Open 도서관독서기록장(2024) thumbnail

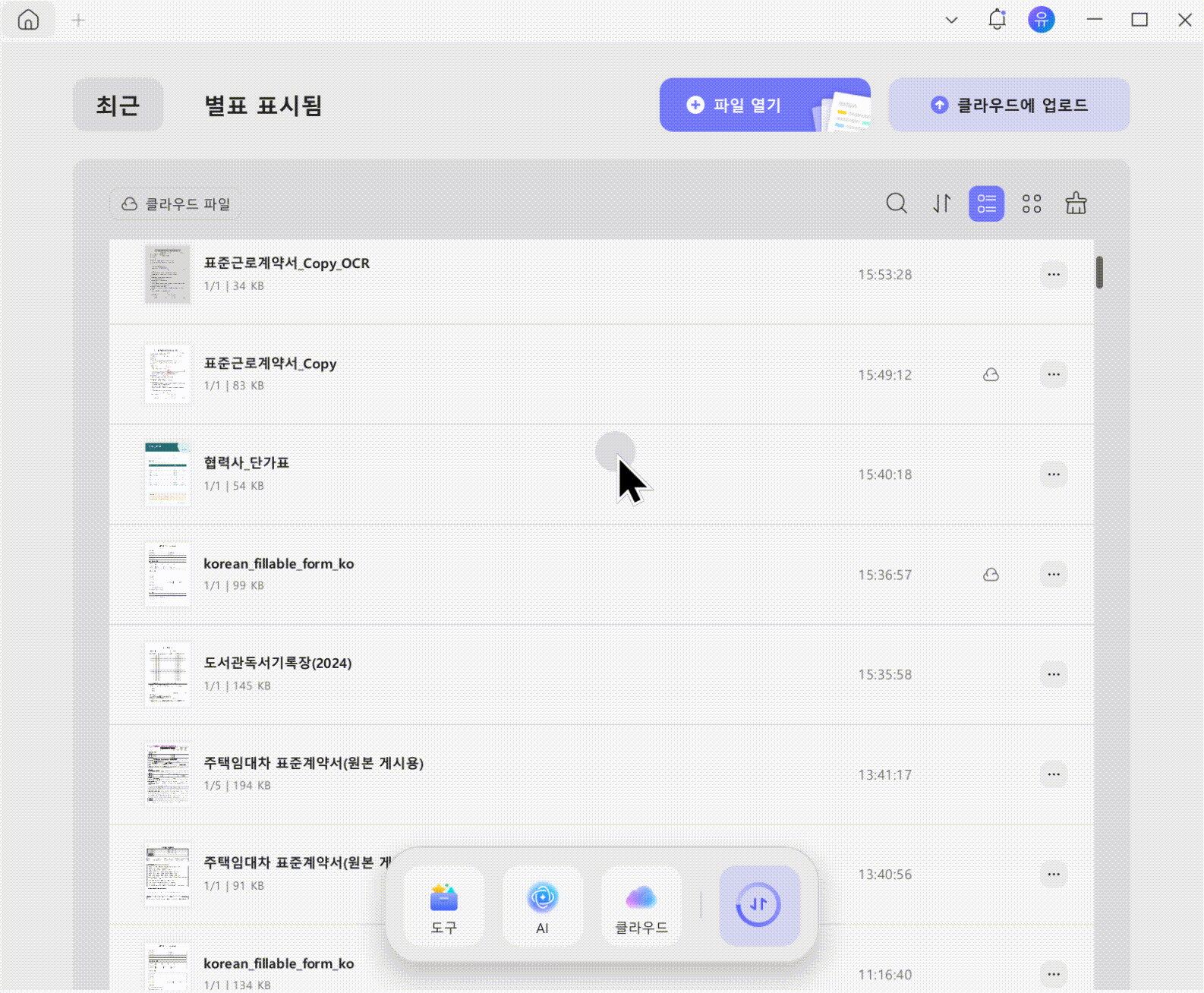(x=167, y=674)
